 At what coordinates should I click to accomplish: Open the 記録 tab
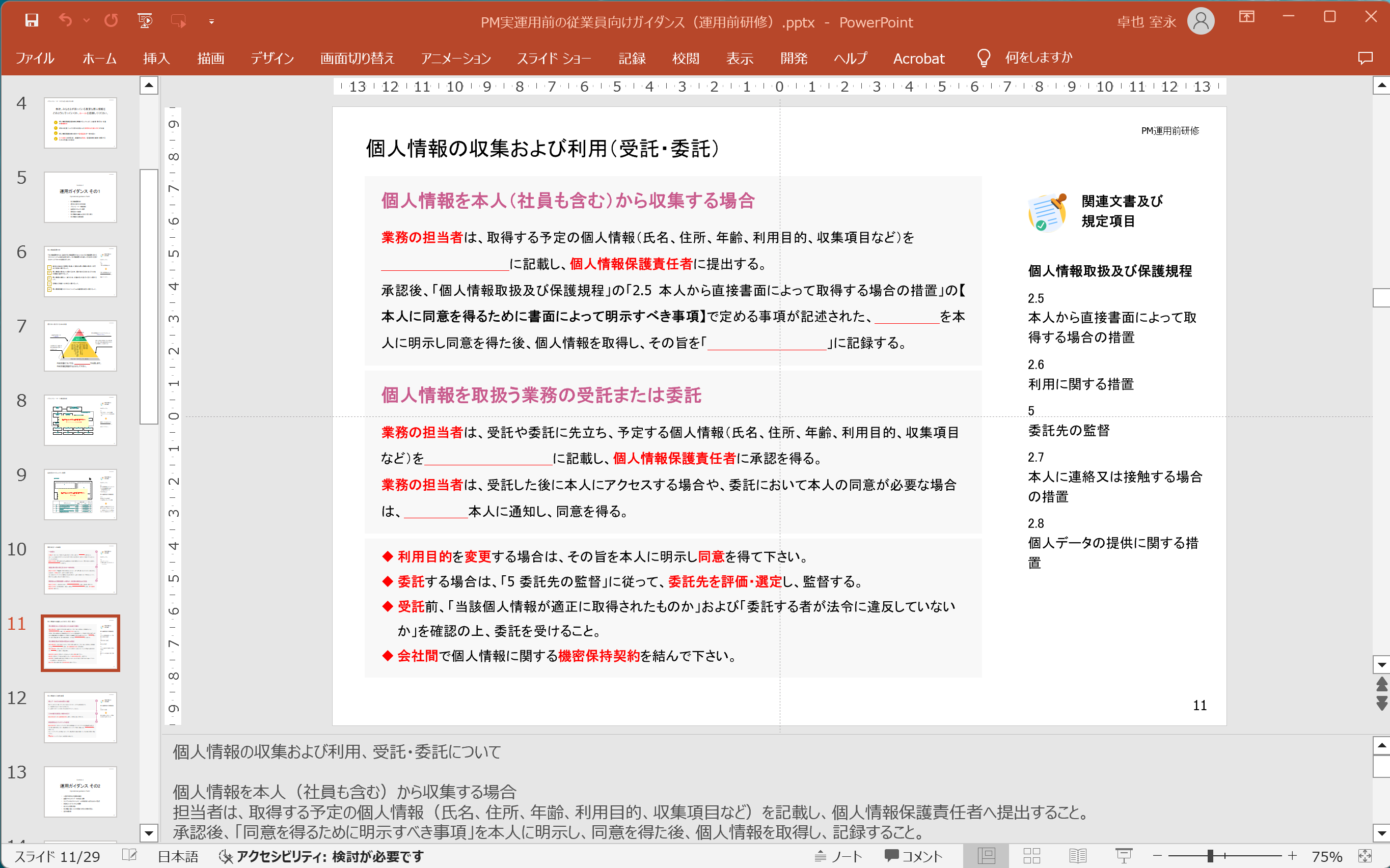(633, 58)
